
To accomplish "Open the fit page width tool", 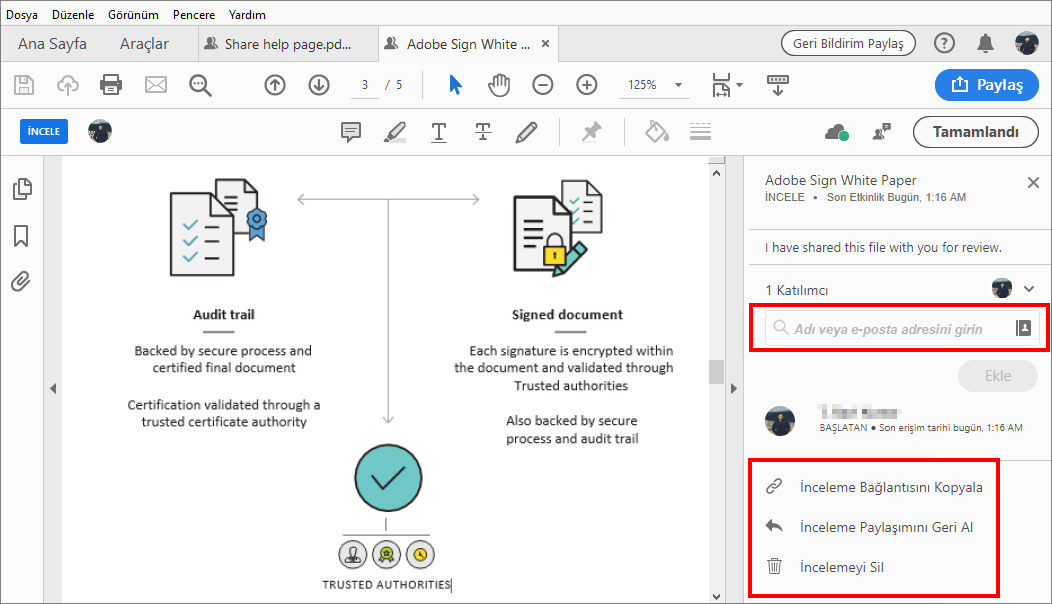I will [x=721, y=85].
